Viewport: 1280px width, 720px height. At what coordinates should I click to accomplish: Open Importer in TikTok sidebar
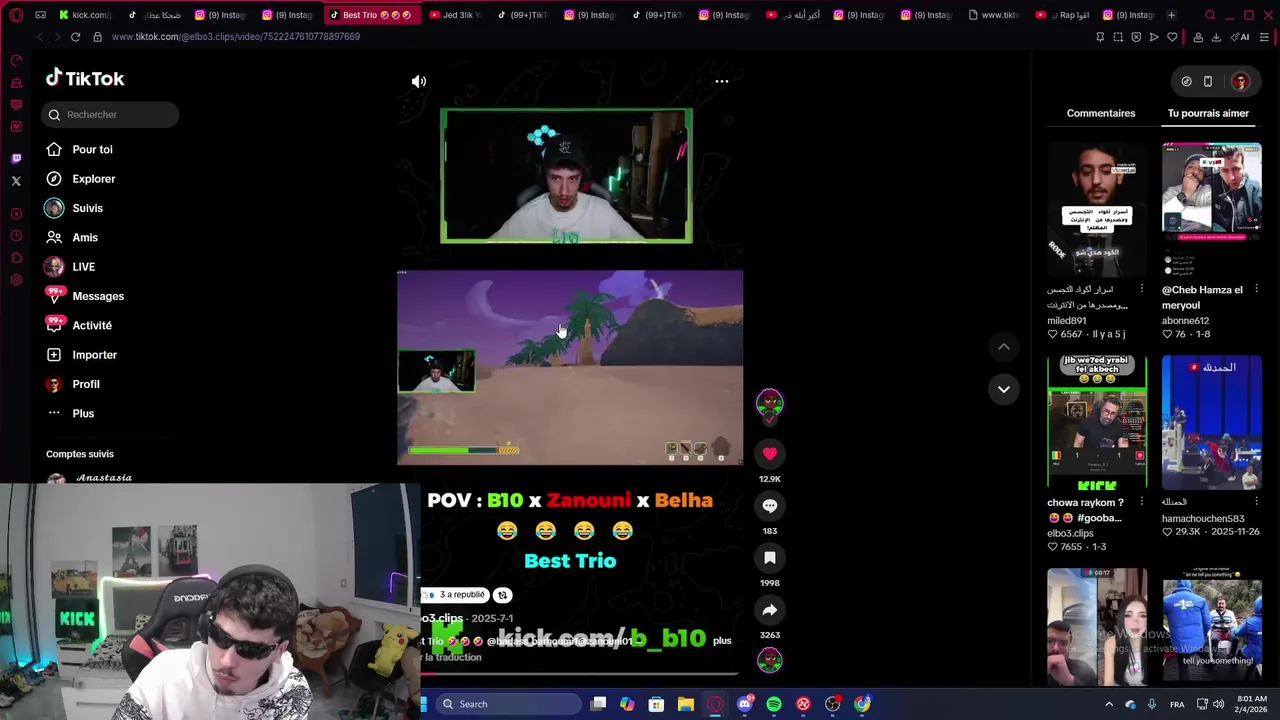coord(82,355)
